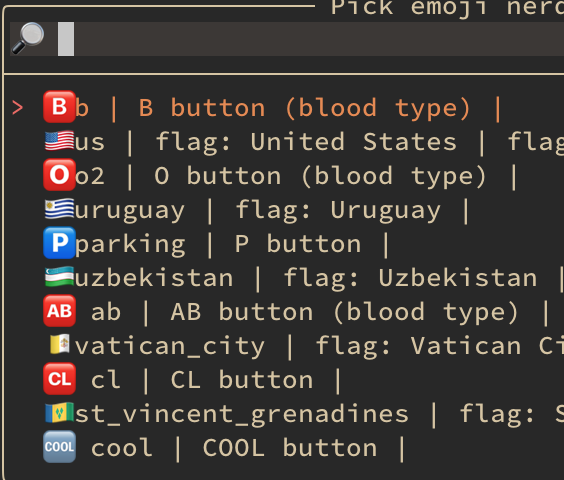The width and height of the screenshot is (564, 480).
Task: Focus the emoji search input field
Action: (x=287, y=39)
